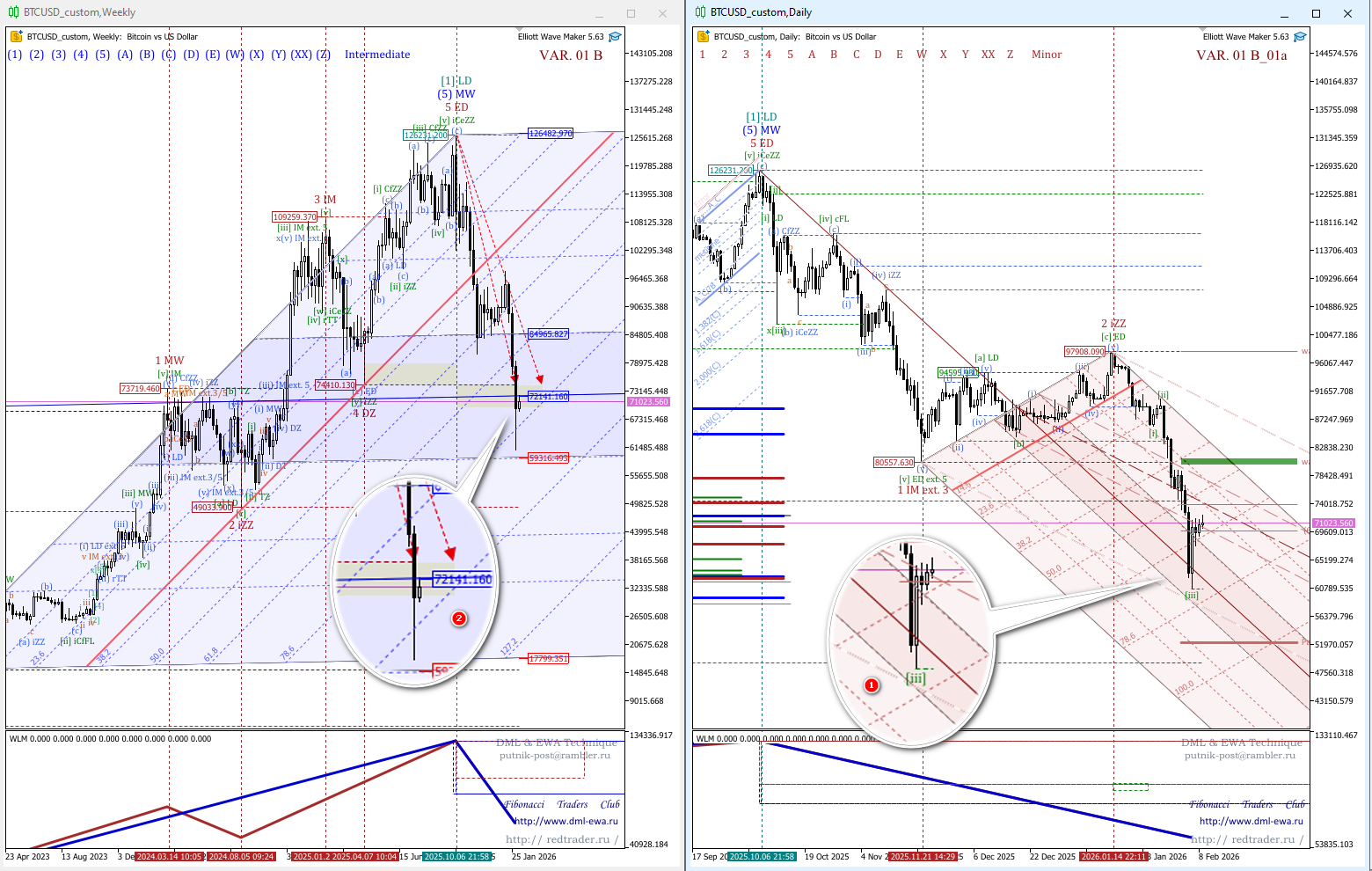Viewport: 1372px width, 871px height.
Task: Select the Minor wave degree label
Action: tap(1047, 55)
